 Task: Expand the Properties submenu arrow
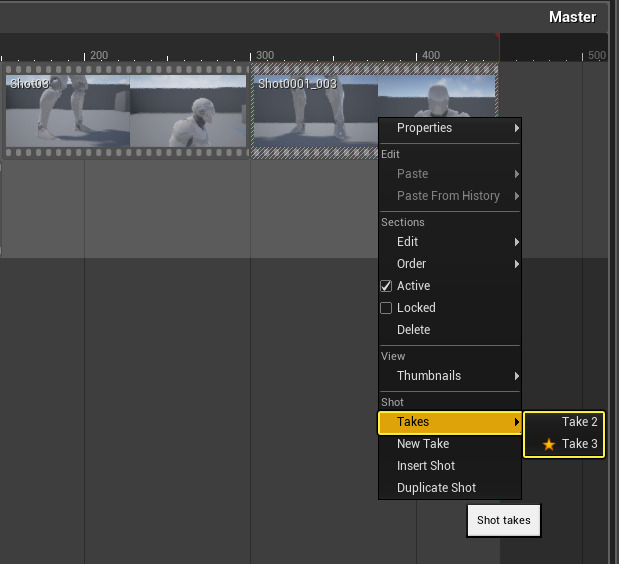pyautogui.click(x=516, y=128)
